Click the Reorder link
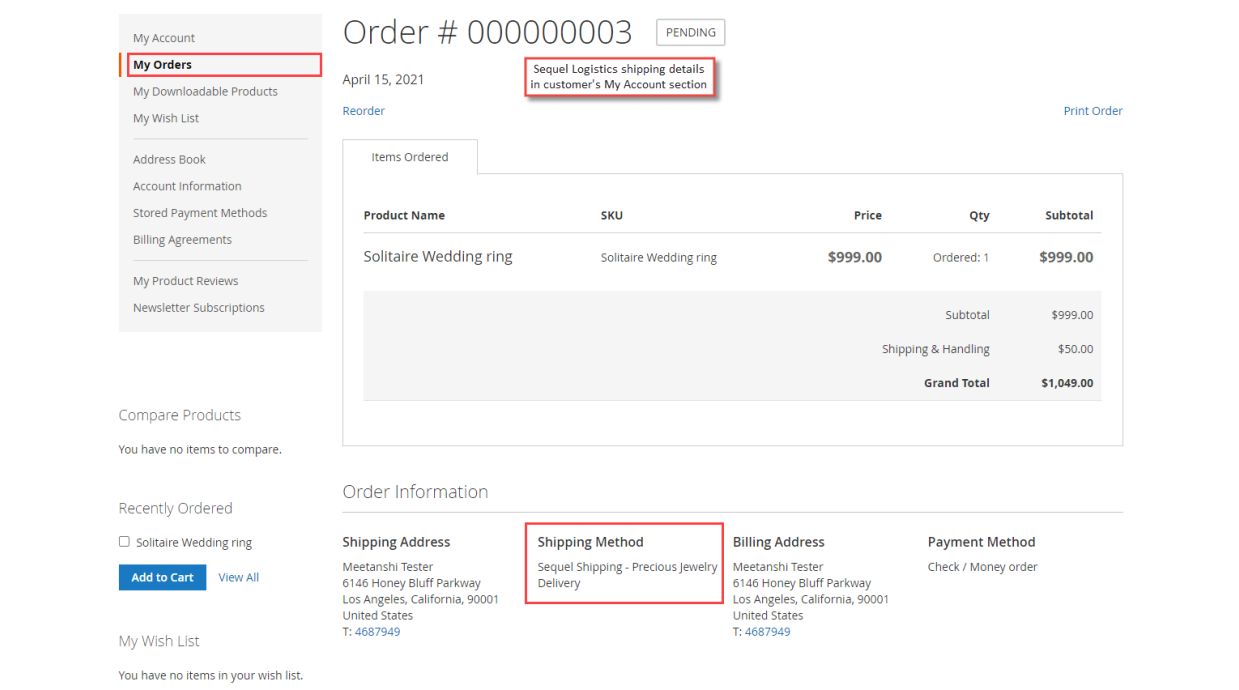The height and width of the screenshot is (690, 1239). [363, 111]
